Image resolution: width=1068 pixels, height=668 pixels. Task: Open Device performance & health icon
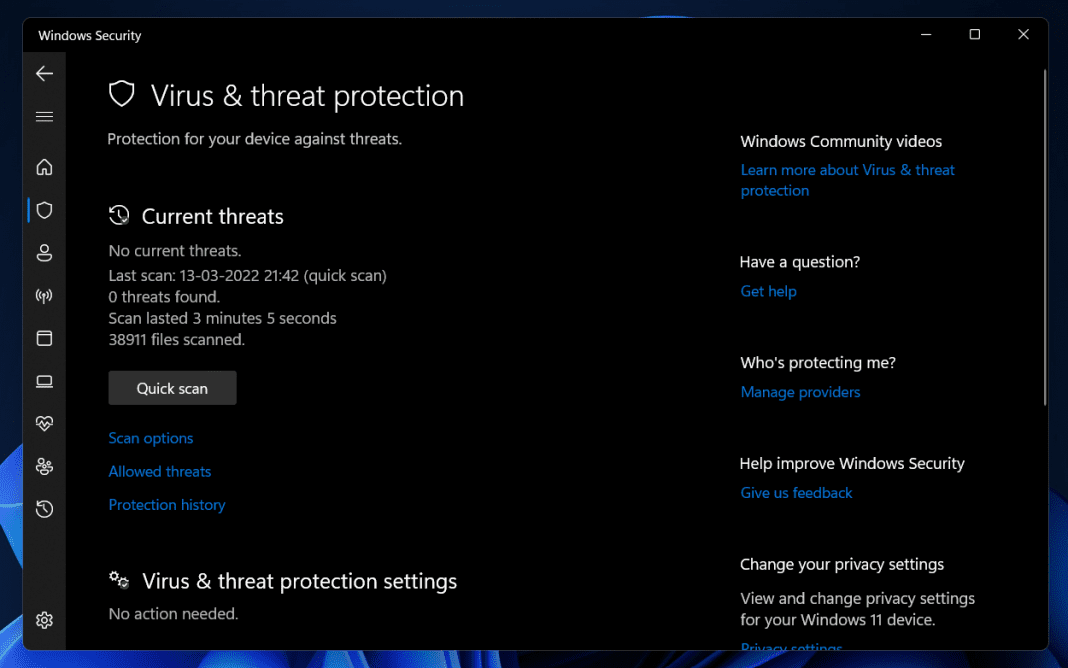coord(44,423)
